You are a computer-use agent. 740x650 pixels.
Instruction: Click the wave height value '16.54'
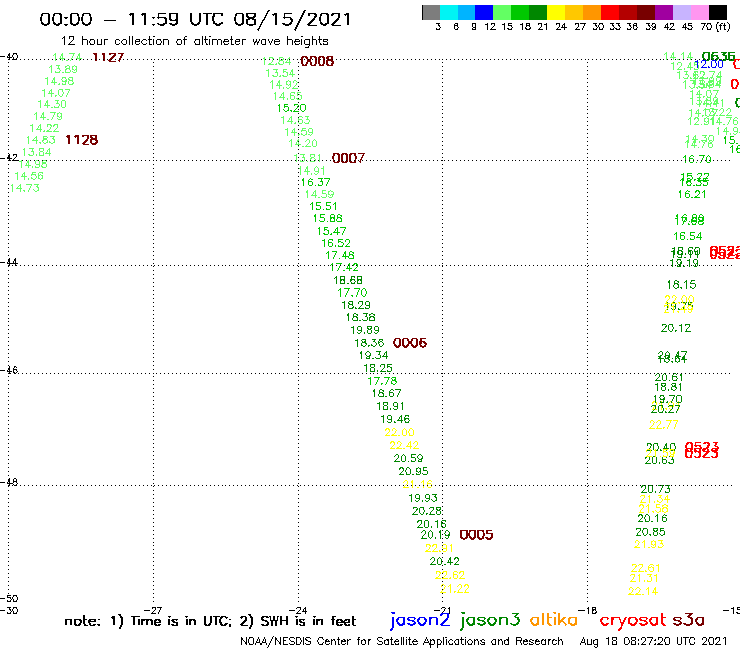[x=688, y=236]
